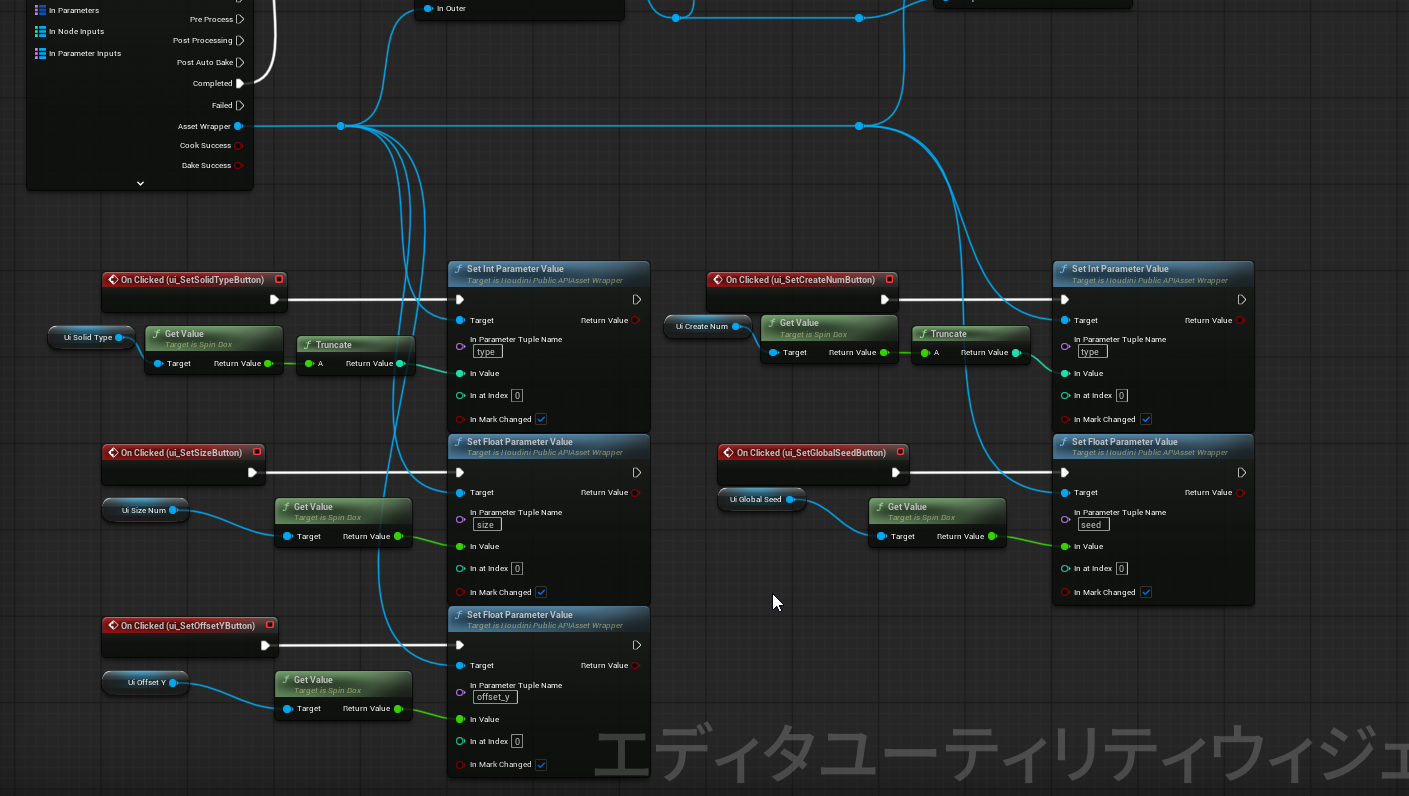This screenshot has width=1409, height=796.
Task: Click the Asset Wrapper output pin
Action: (238, 126)
